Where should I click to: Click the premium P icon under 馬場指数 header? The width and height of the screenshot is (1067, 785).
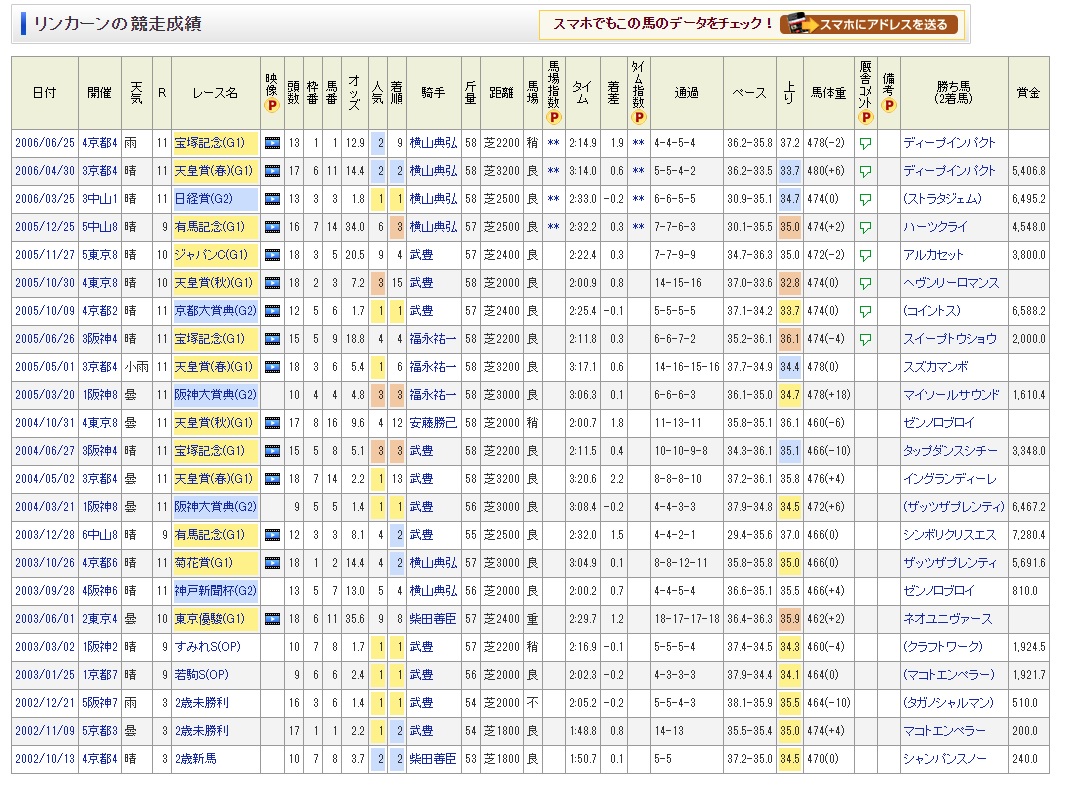[x=554, y=118]
